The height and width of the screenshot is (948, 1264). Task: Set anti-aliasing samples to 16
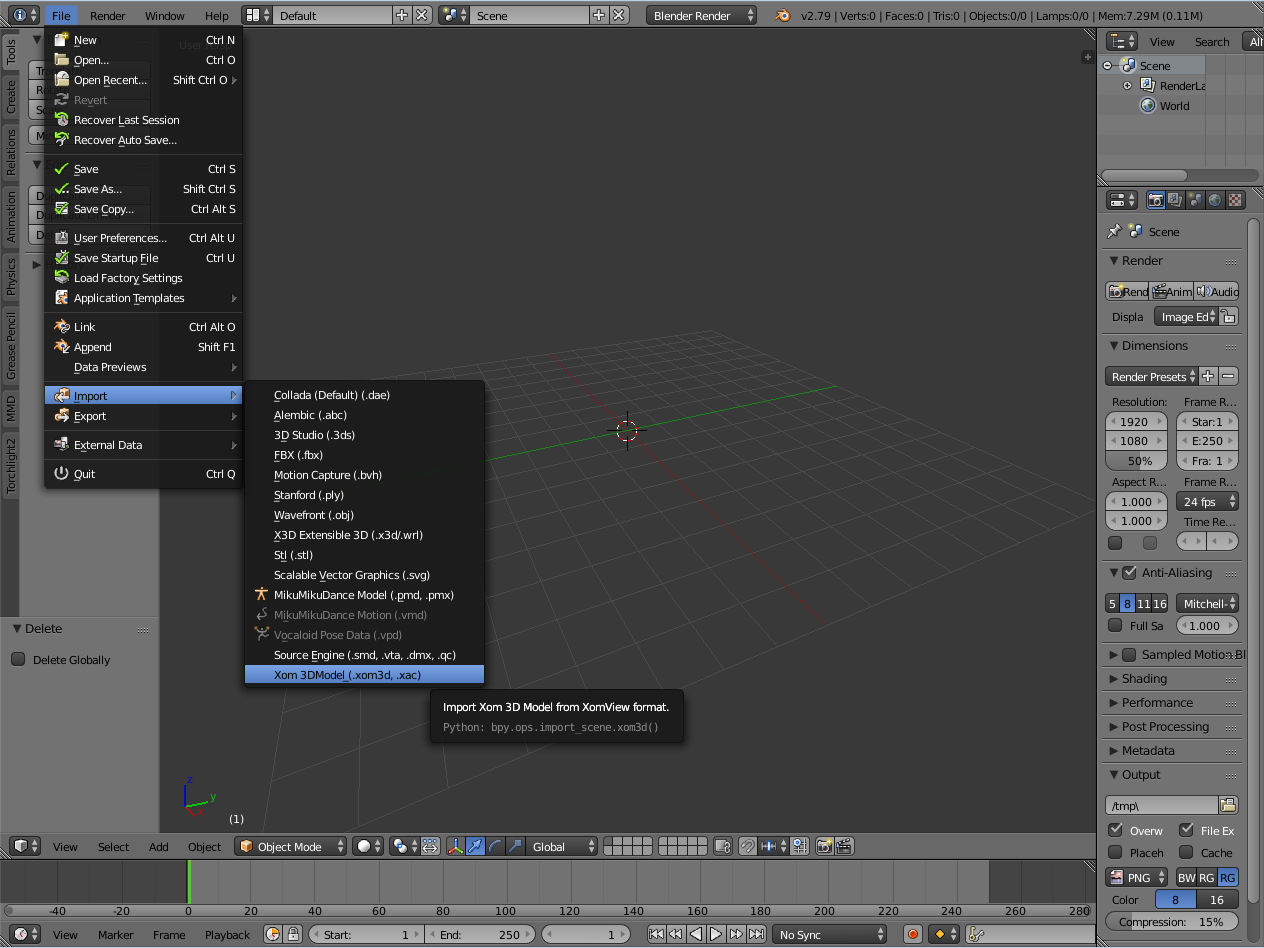point(1160,603)
